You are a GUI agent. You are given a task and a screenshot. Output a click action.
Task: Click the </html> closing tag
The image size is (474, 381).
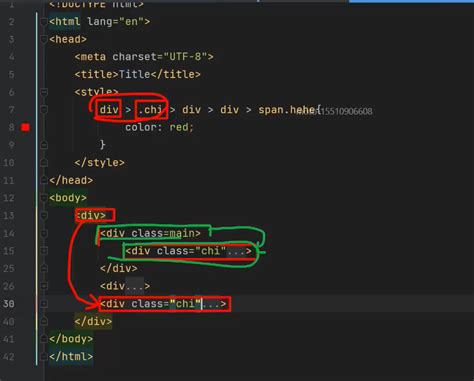pos(71,356)
